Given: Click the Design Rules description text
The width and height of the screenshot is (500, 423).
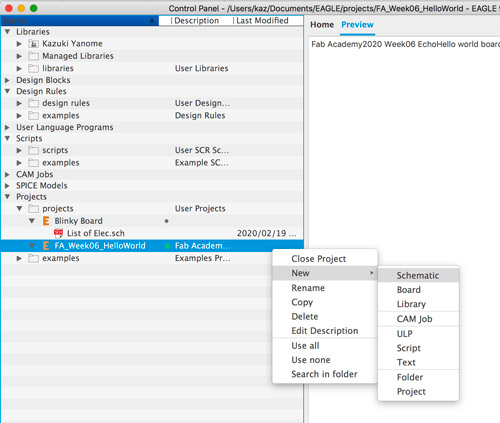Looking at the screenshot, I should pyautogui.click(x=200, y=116).
